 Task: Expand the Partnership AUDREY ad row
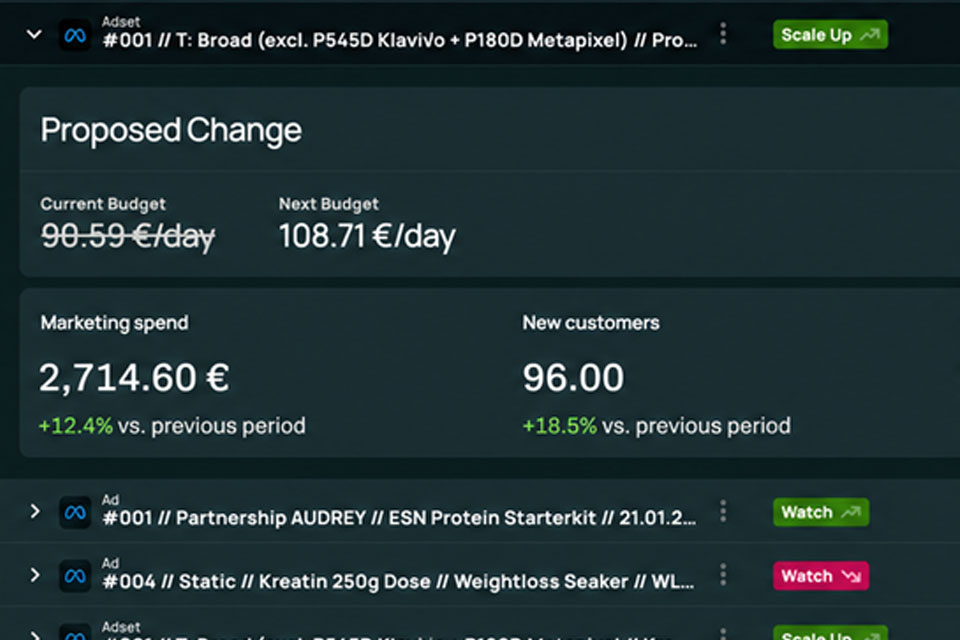pos(35,511)
